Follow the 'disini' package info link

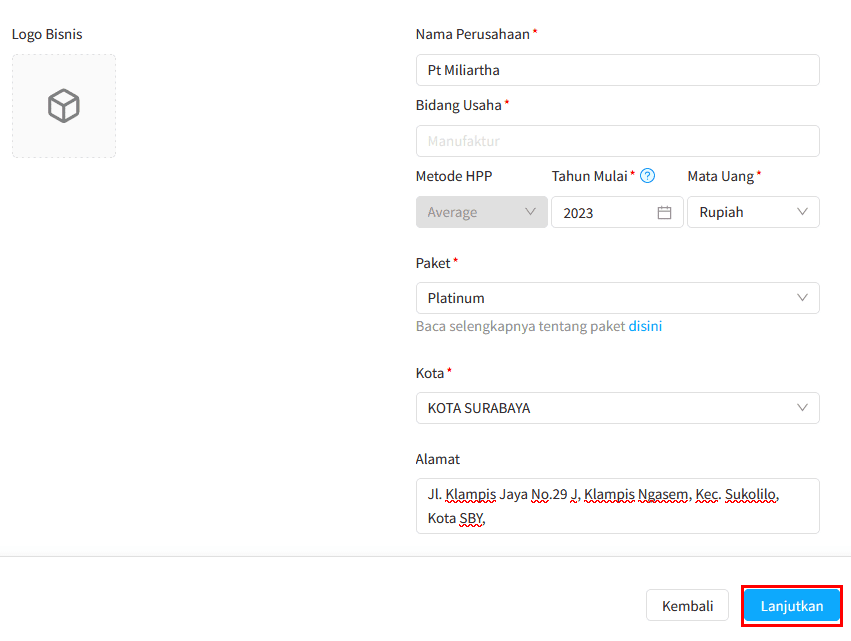[x=645, y=326]
